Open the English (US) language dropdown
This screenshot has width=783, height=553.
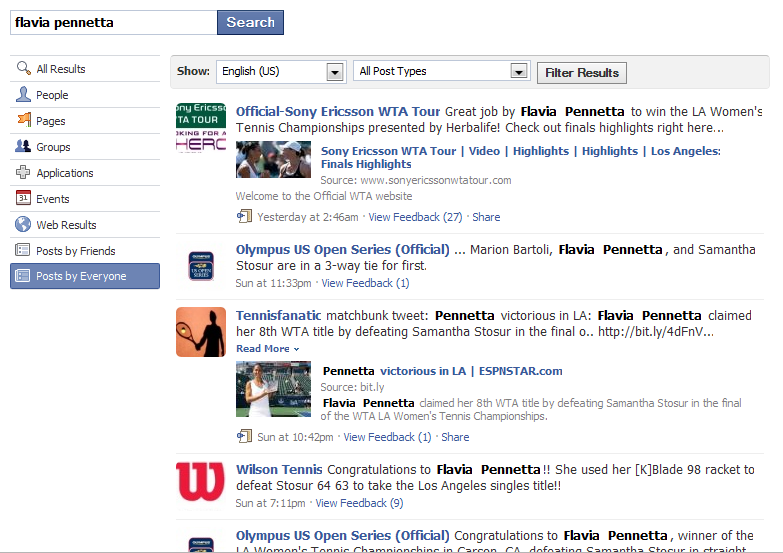281,71
